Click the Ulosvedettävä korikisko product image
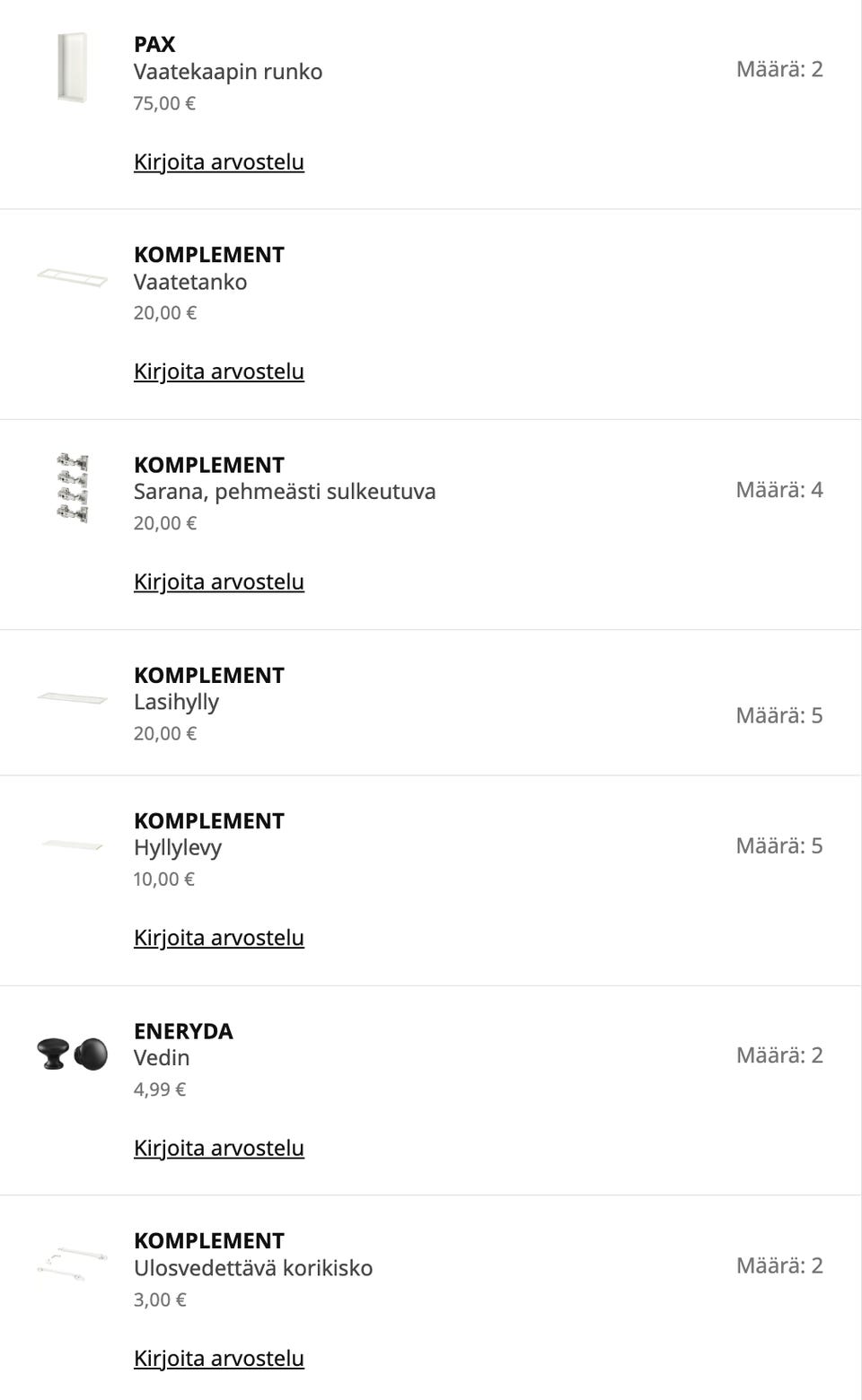The height and width of the screenshot is (1400, 862). tap(72, 1264)
